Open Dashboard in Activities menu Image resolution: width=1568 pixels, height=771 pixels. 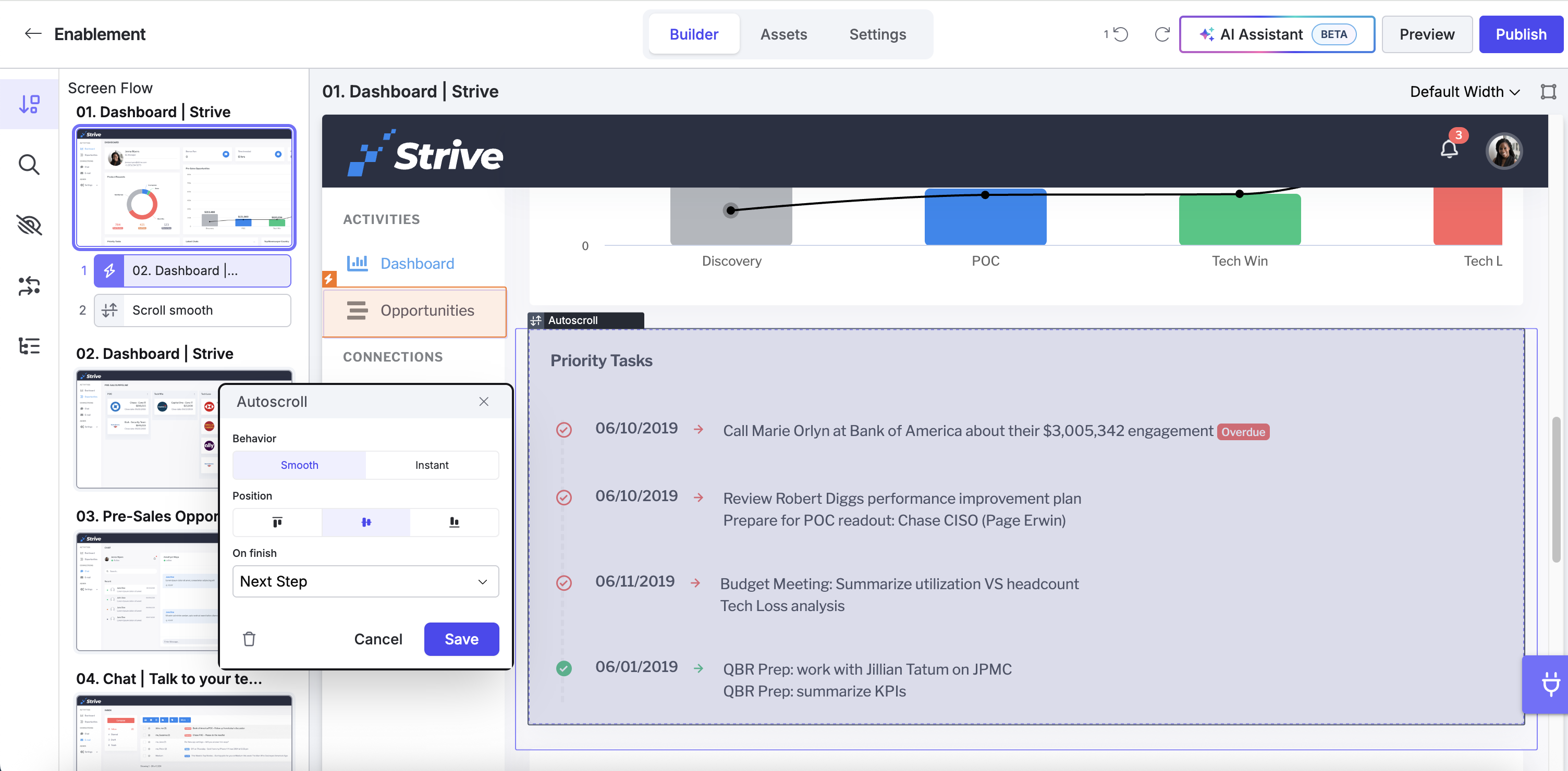400,264
